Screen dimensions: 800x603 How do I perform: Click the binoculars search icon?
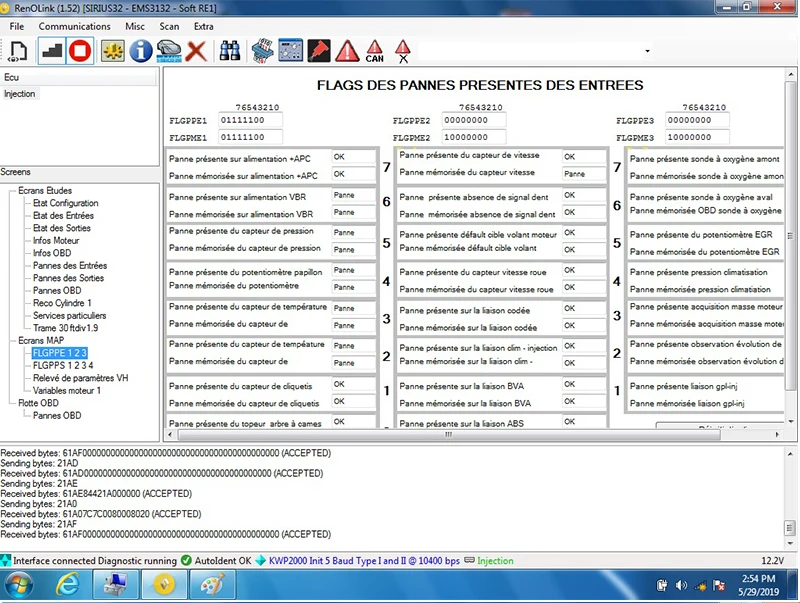(230, 51)
